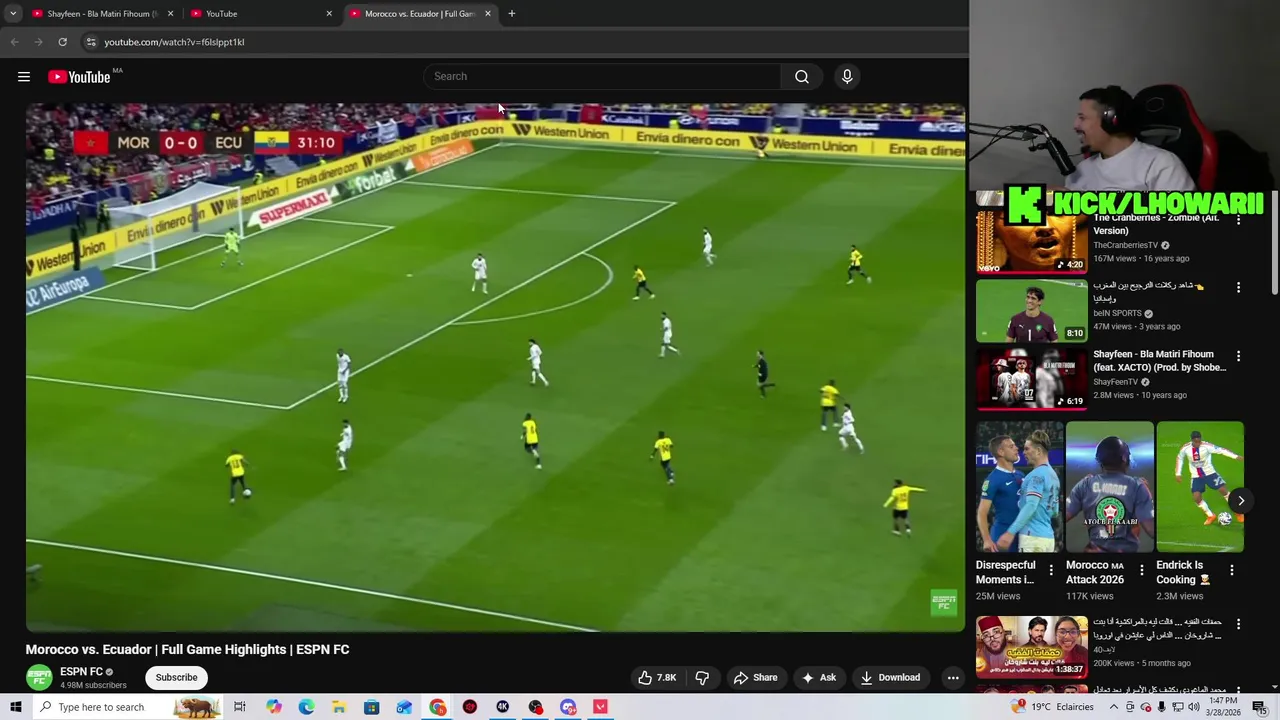Play the Morocco vs. Ecuador video player
This screenshot has height=720, width=1280.
[x=495, y=367]
